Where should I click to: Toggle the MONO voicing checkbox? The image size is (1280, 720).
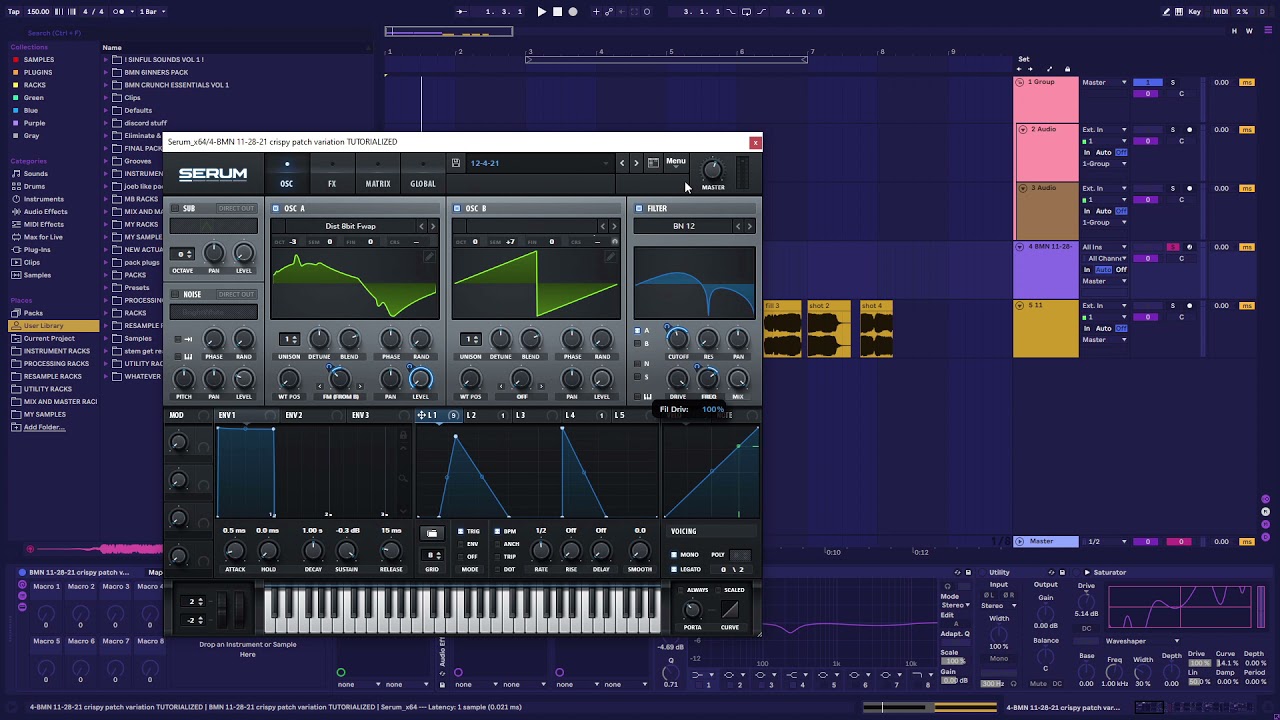(674, 554)
